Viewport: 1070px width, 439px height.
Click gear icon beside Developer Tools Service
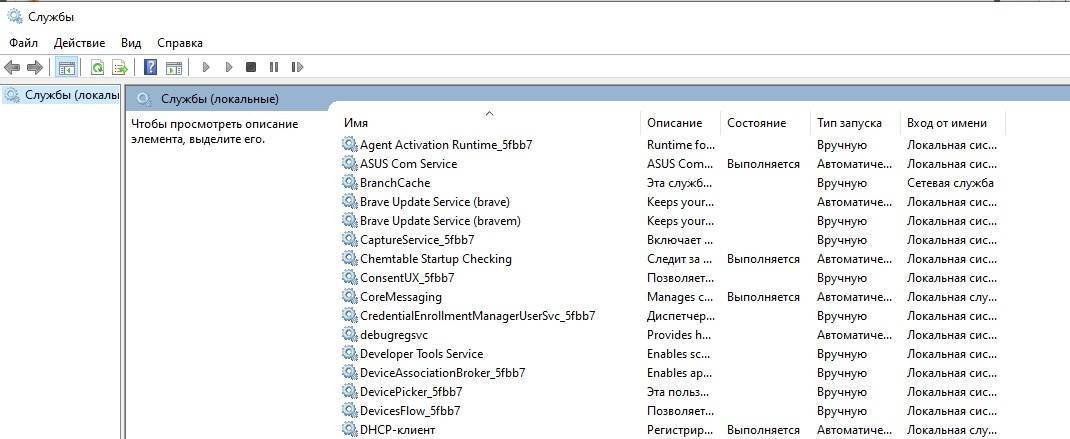(x=349, y=354)
